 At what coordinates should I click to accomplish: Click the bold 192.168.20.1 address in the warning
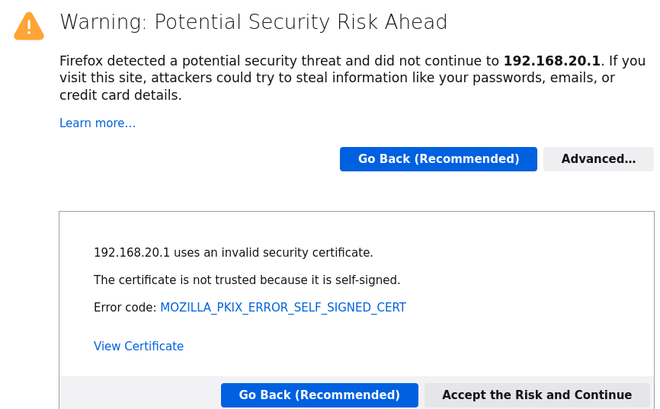point(552,60)
